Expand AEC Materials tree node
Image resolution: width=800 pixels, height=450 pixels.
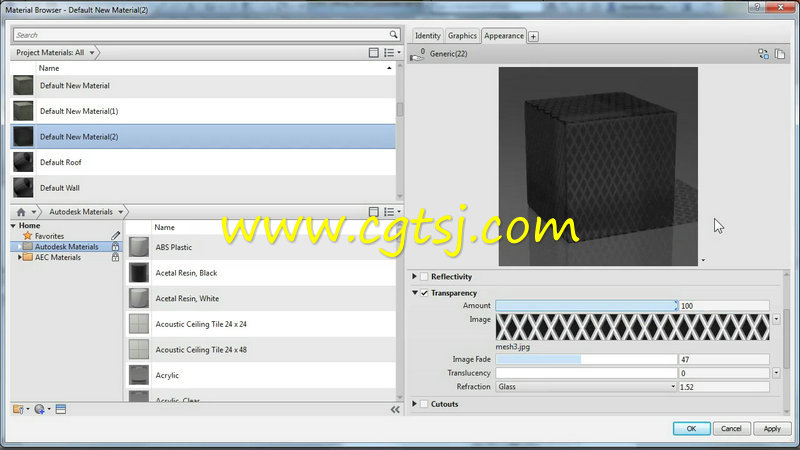19,257
